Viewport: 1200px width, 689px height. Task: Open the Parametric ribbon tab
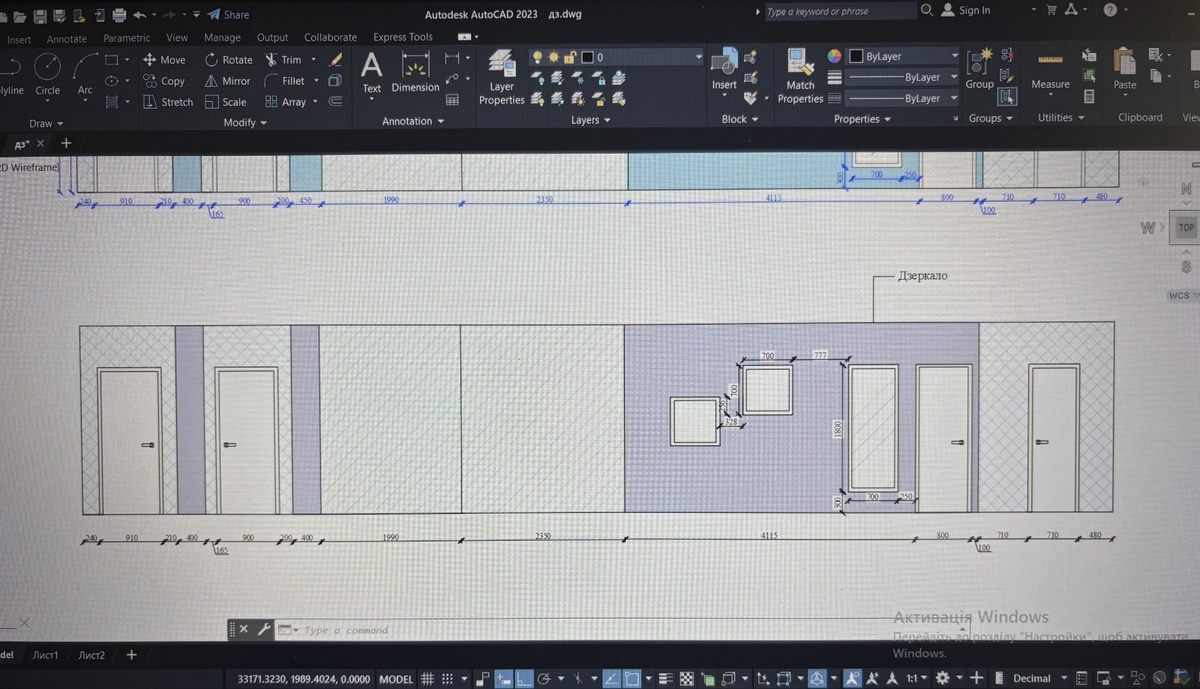tap(127, 38)
